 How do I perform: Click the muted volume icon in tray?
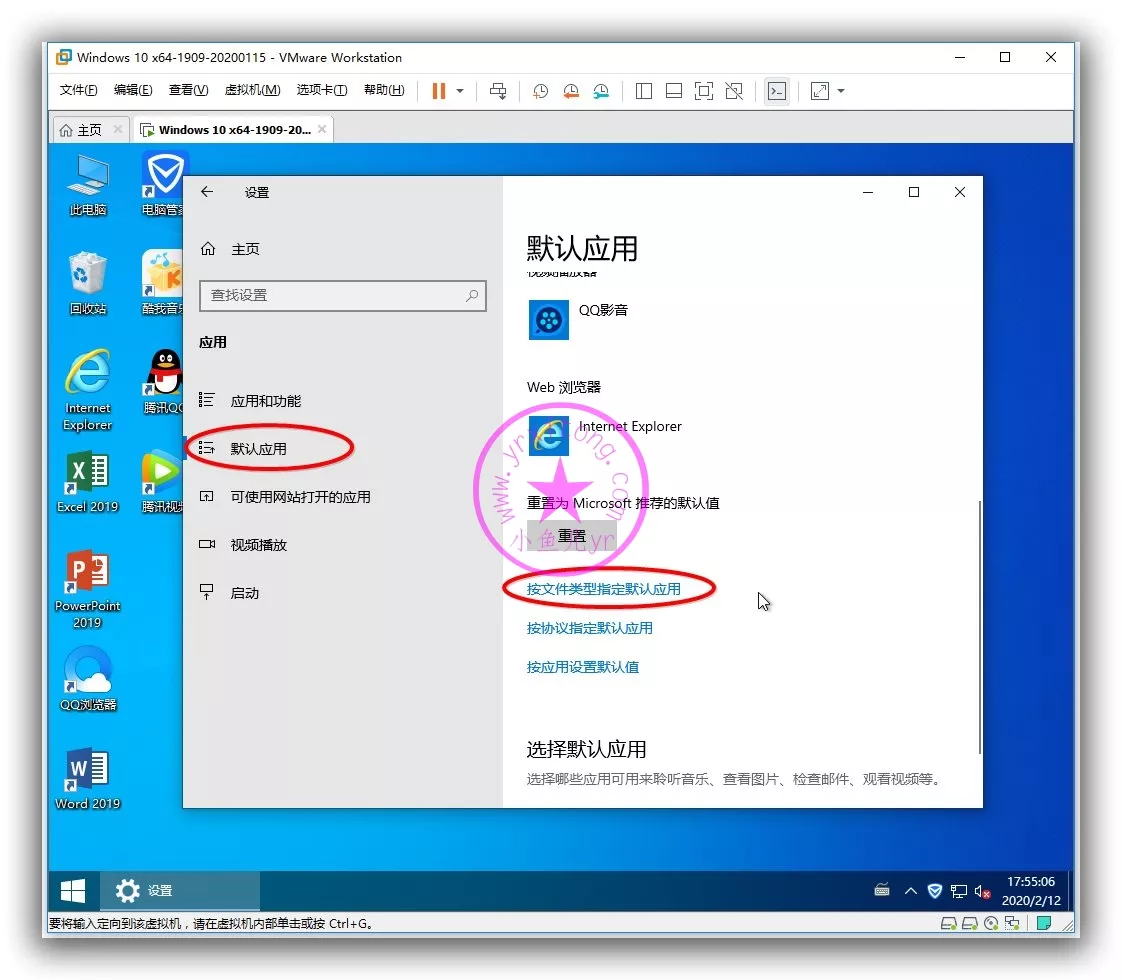983,891
